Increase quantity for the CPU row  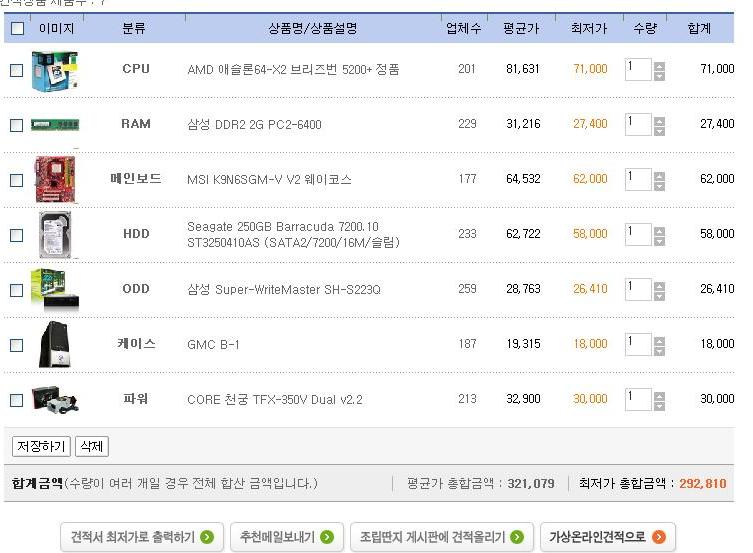point(659,67)
